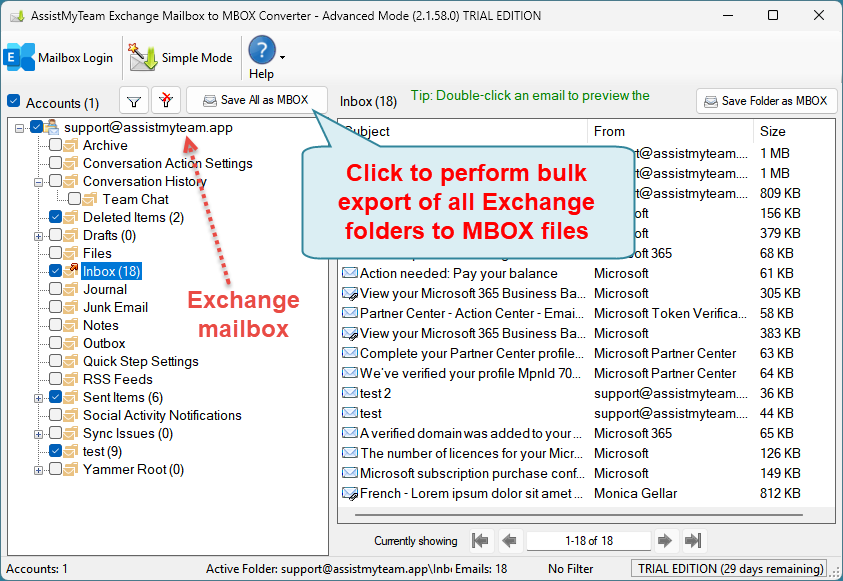This screenshot has height=581, width=843.
Task: Go to first page of emails
Action: (481, 541)
